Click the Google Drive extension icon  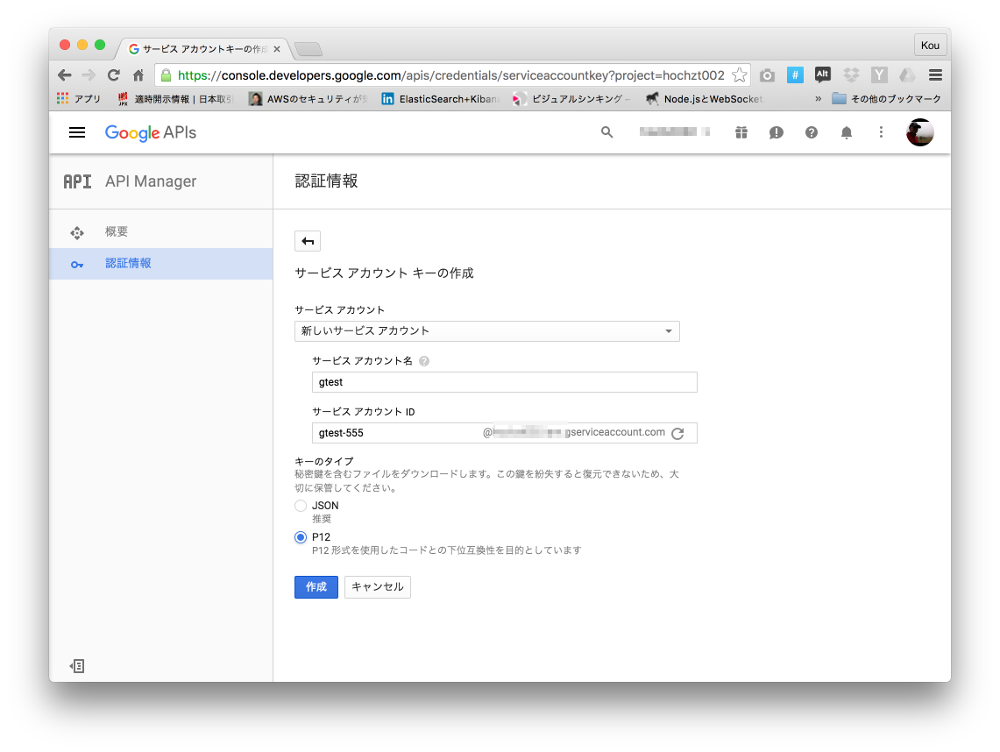tap(907, 75)
